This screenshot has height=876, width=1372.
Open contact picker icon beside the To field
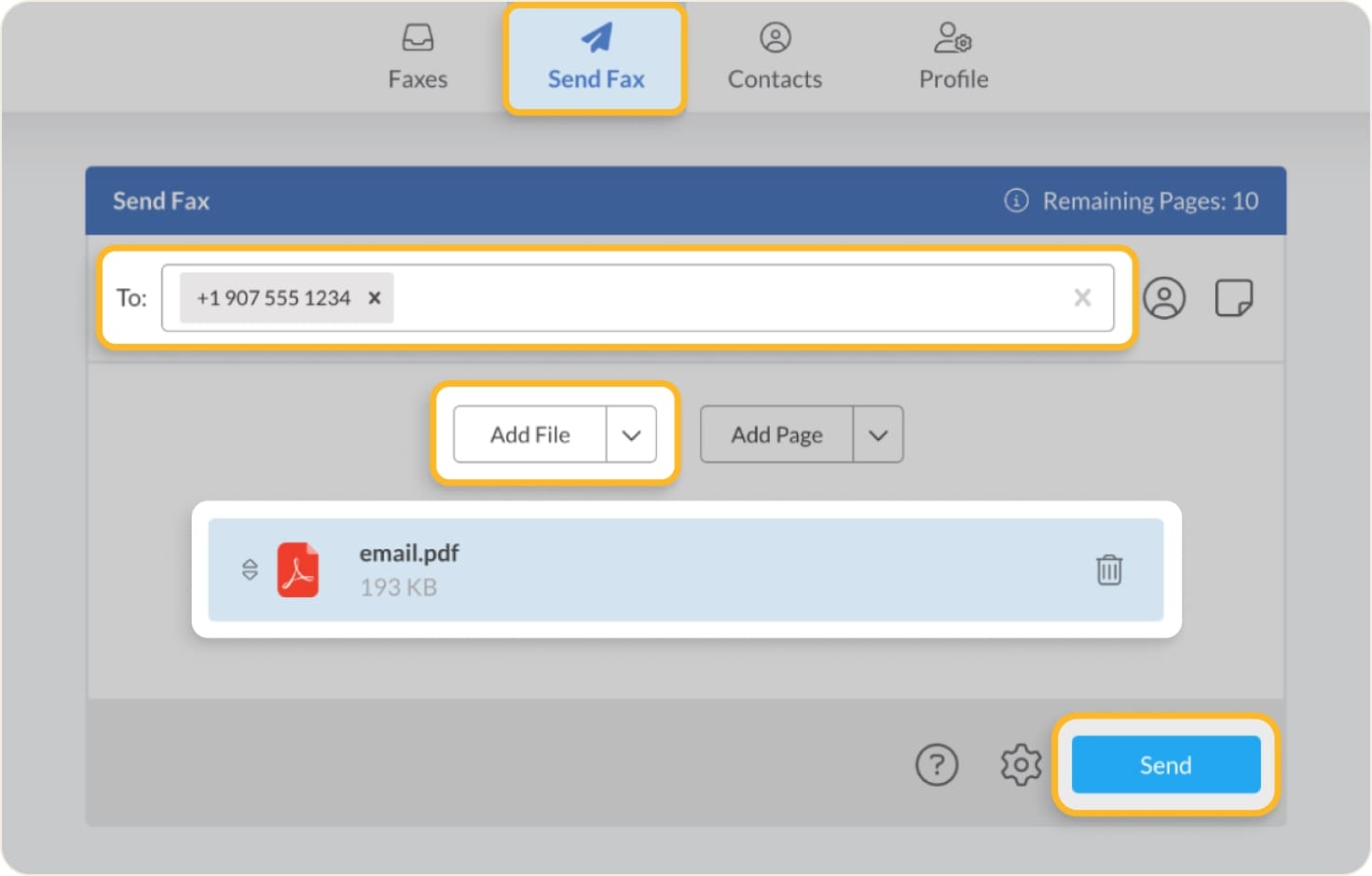[1164, 298]
